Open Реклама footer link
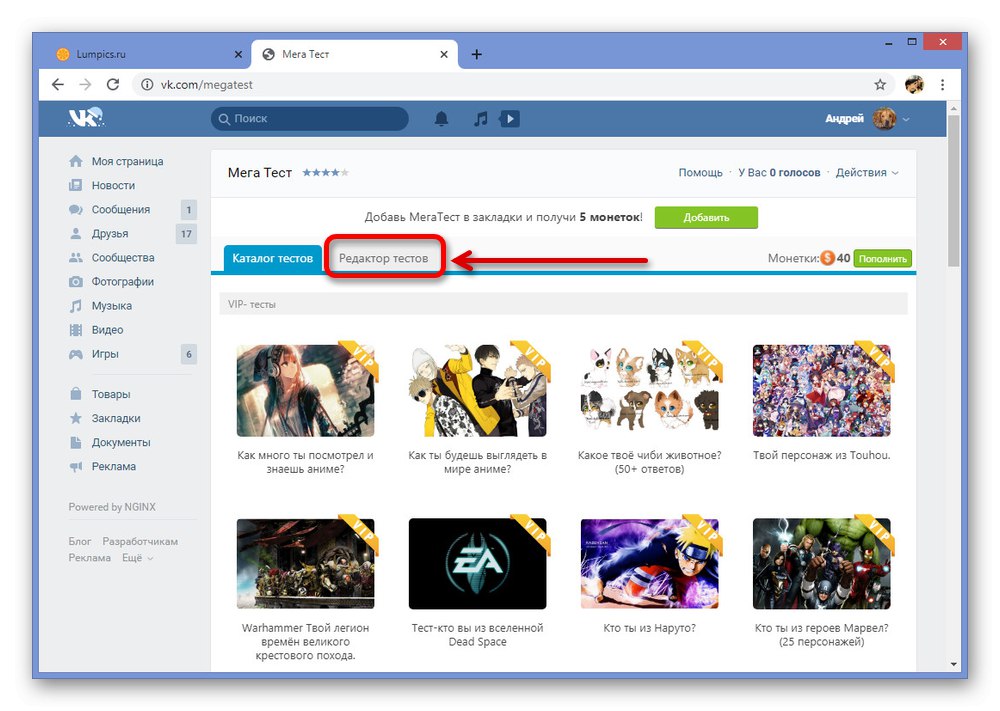The width and height of the screenshot is (1000, 711). coord(89,558)
